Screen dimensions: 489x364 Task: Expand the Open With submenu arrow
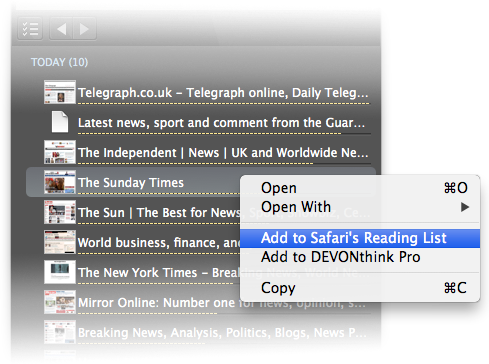(x=465, y=207)
